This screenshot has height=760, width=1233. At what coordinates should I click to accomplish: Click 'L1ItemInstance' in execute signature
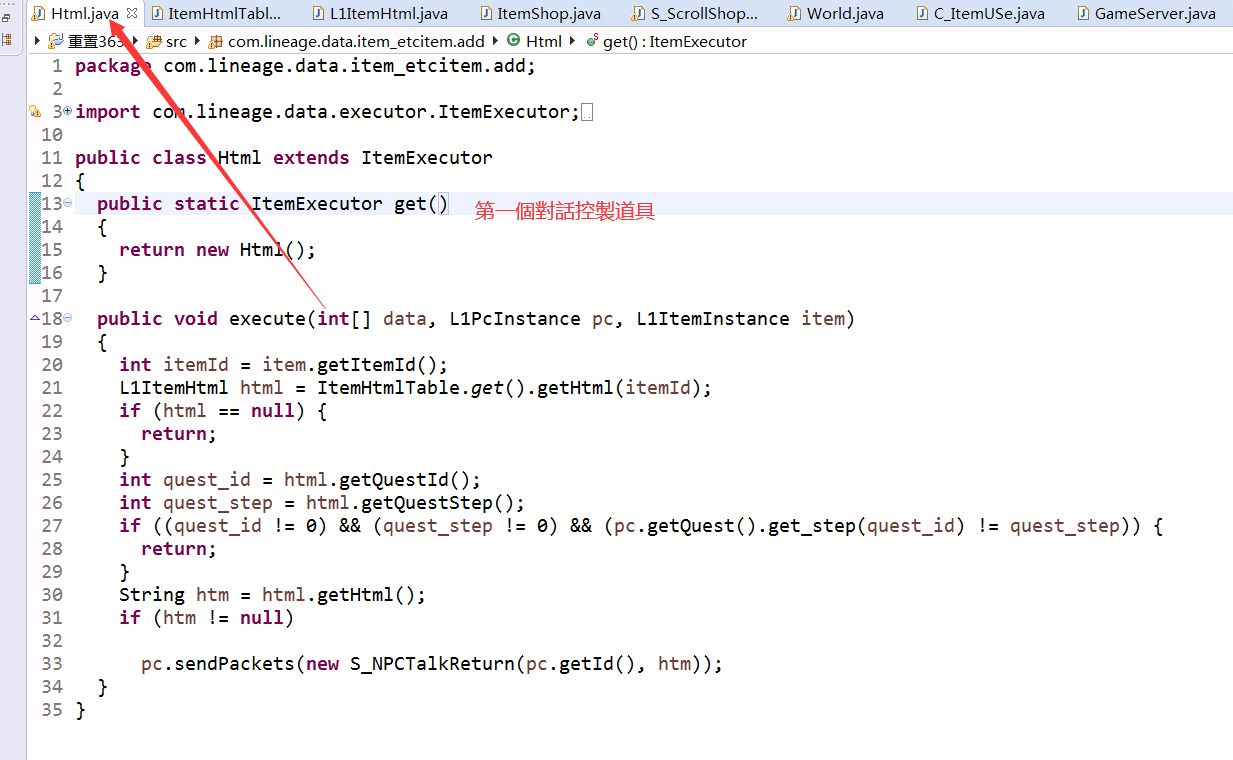click(713, 319)
